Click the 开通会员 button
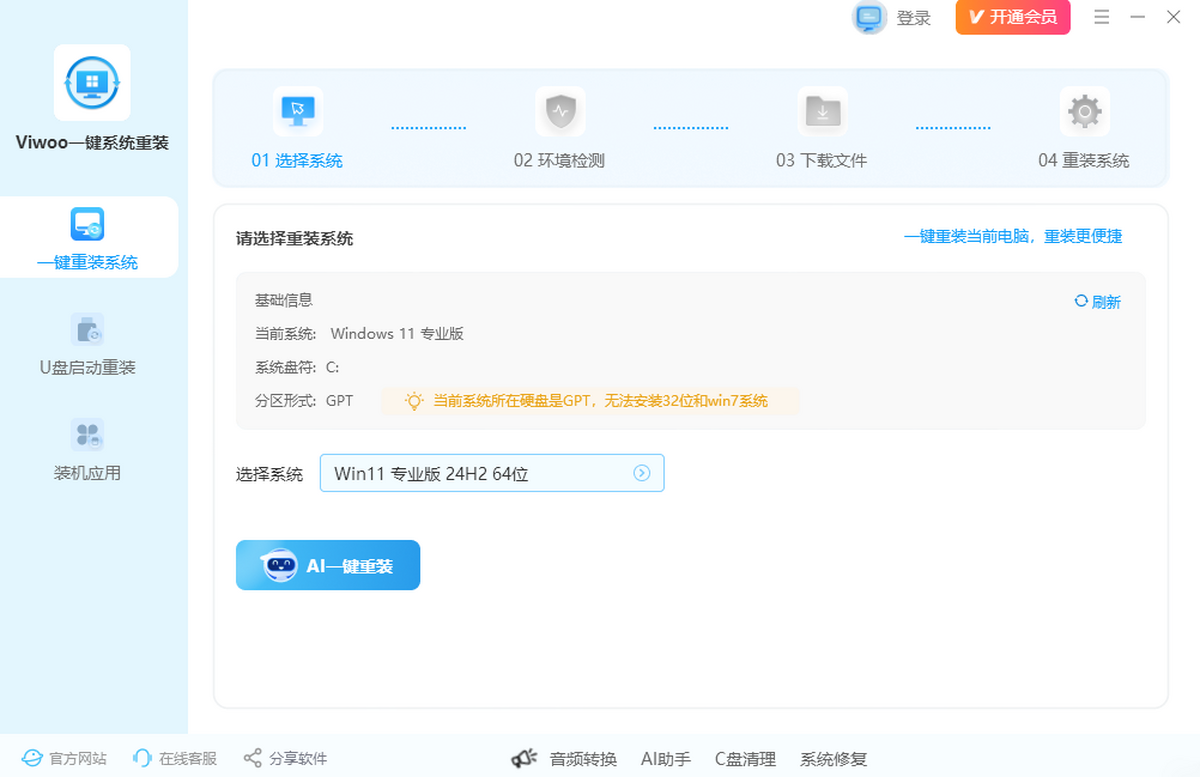Viewport: 1200px width, 777px height. (x=1013, y=17)
